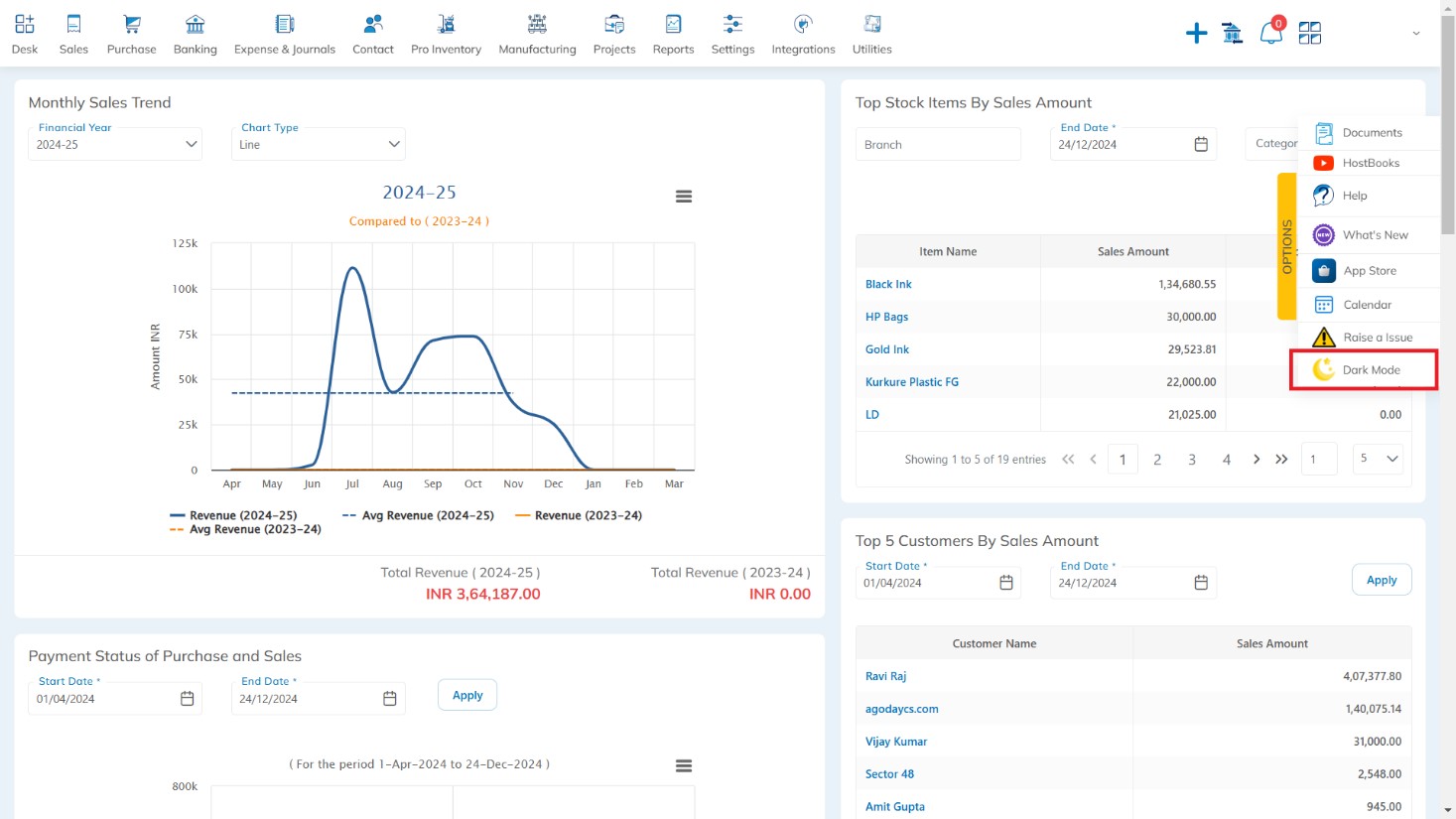The image size is (1456, 819).
Task: Open Calendar from options panel
Action: 1369,305
